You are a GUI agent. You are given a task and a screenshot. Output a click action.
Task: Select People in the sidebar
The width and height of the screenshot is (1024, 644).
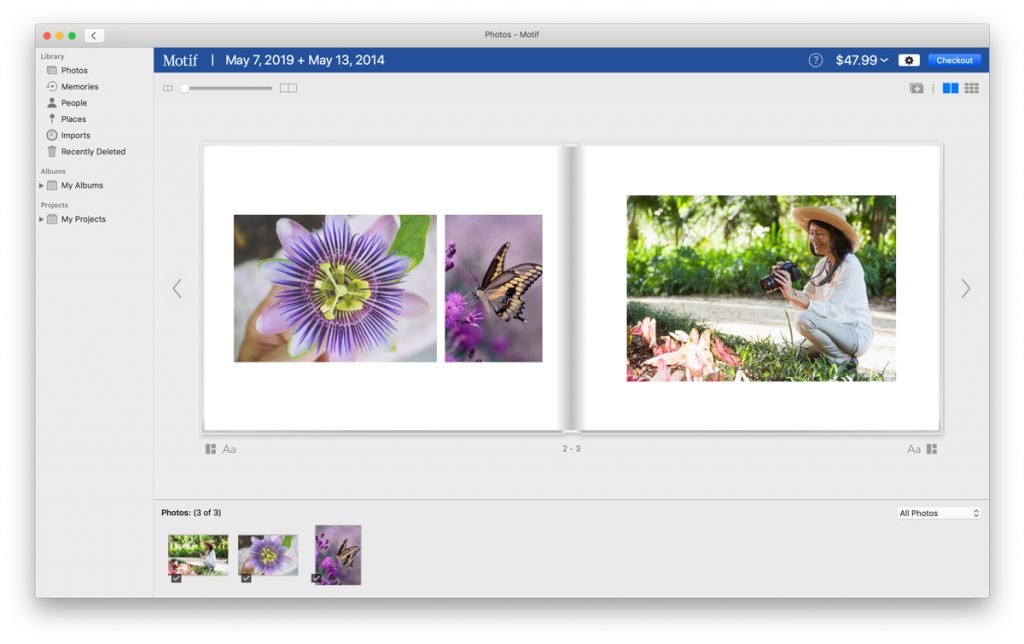67,103
